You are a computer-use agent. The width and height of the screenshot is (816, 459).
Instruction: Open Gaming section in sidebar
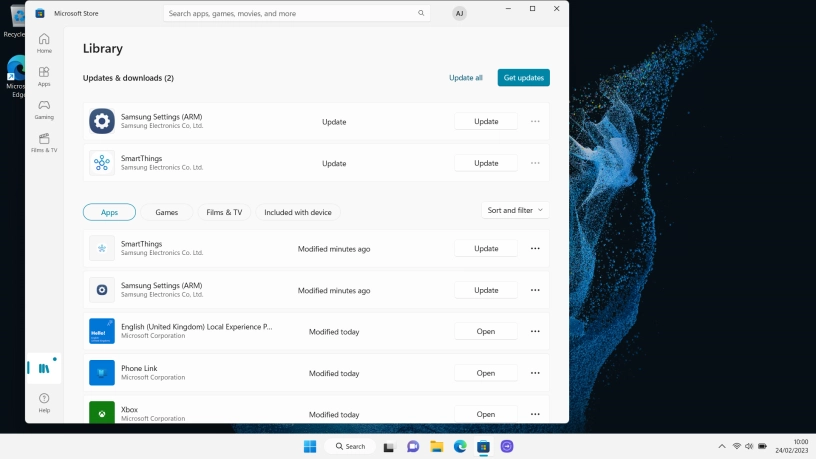(44, 109)
